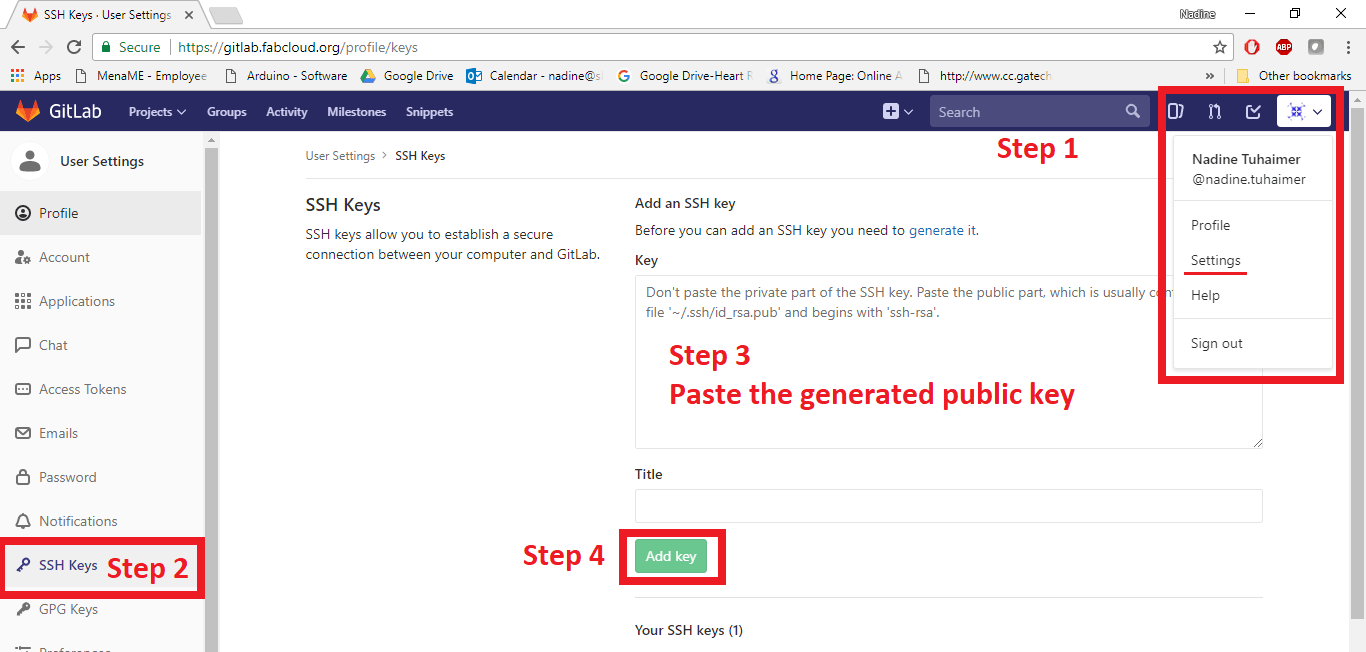Image resolution: width=1366 pixels, height=652 pixels.
Task: Click the address bar URL
Action: click(298, 47)
